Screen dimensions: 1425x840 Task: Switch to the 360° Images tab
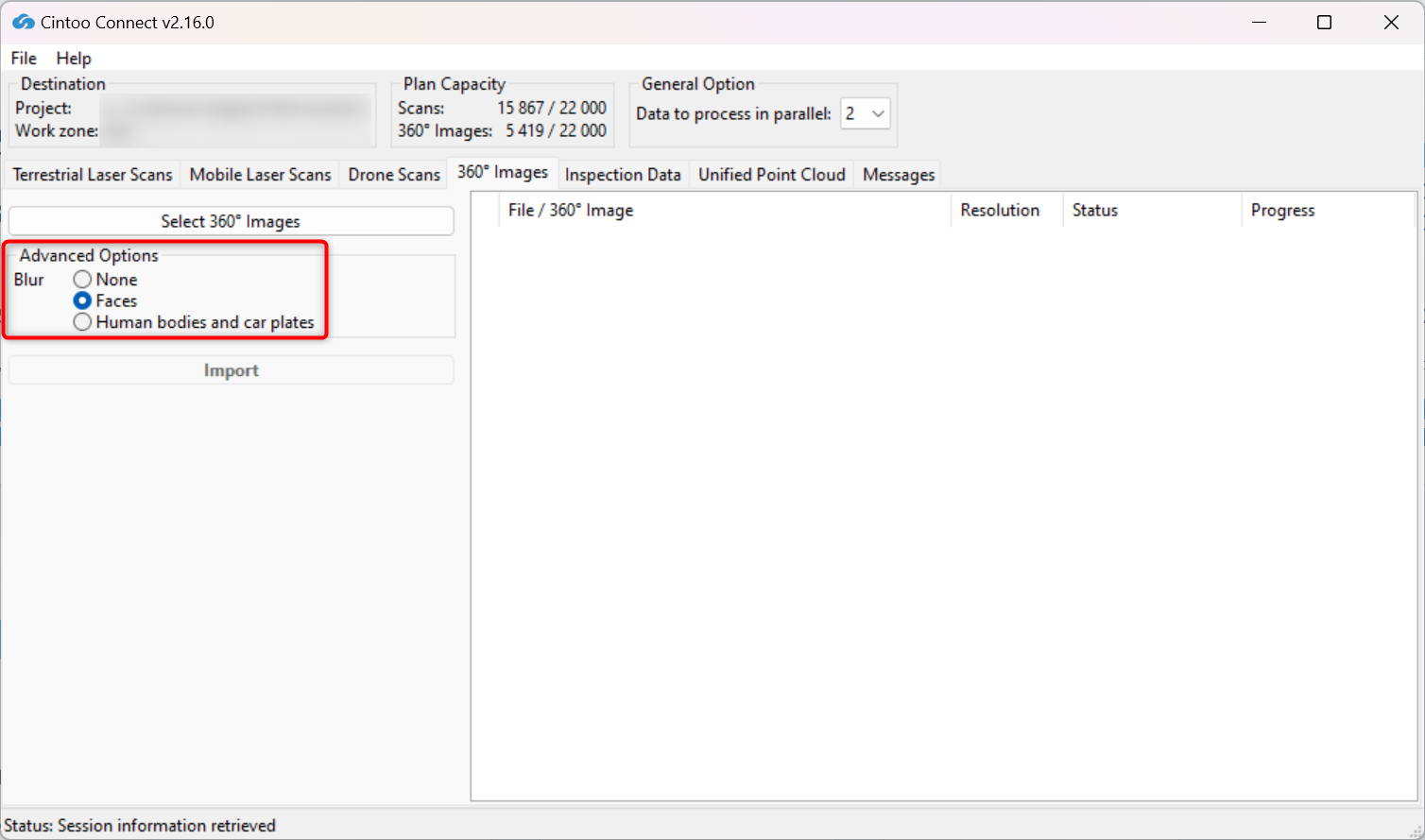coord(503,172)
